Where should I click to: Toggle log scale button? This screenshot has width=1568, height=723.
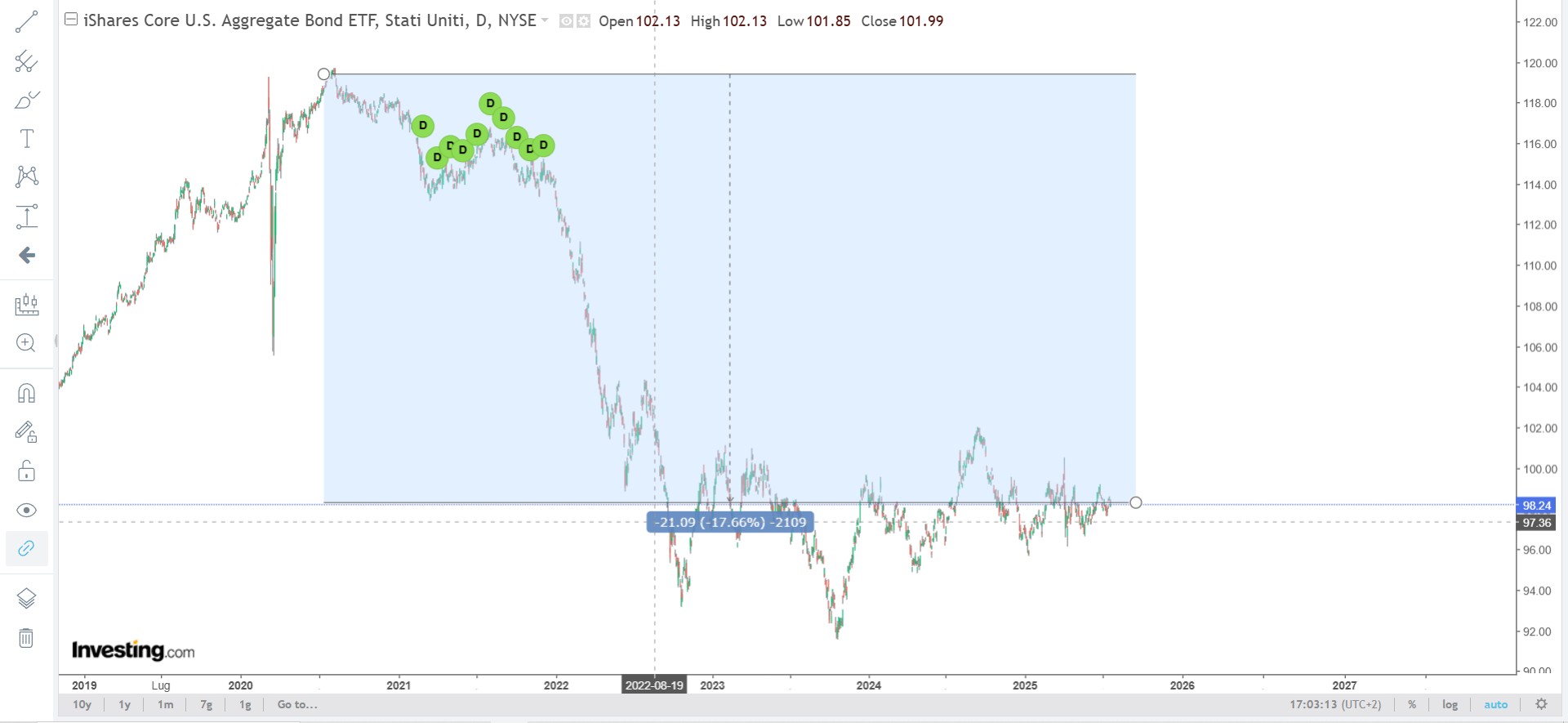[1450, 704]
